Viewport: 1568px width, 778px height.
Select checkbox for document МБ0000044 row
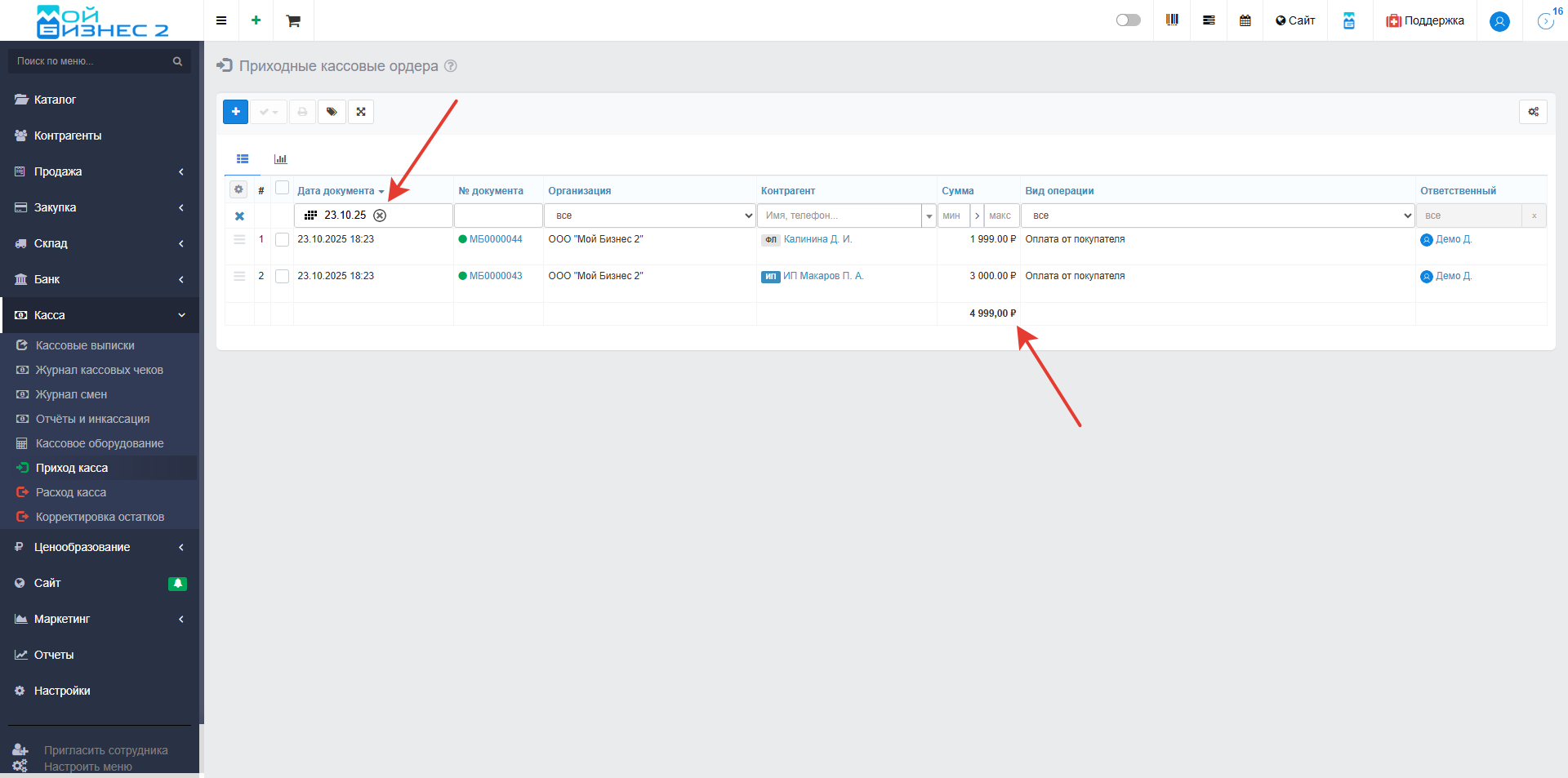coord(282,240)
